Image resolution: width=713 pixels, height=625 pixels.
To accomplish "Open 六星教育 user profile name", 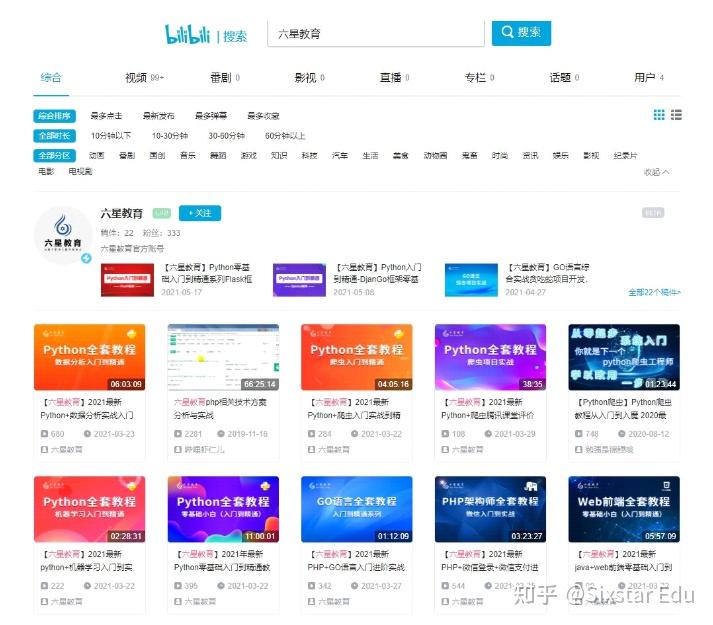I will pyautogui.click(x=121, y=213).
